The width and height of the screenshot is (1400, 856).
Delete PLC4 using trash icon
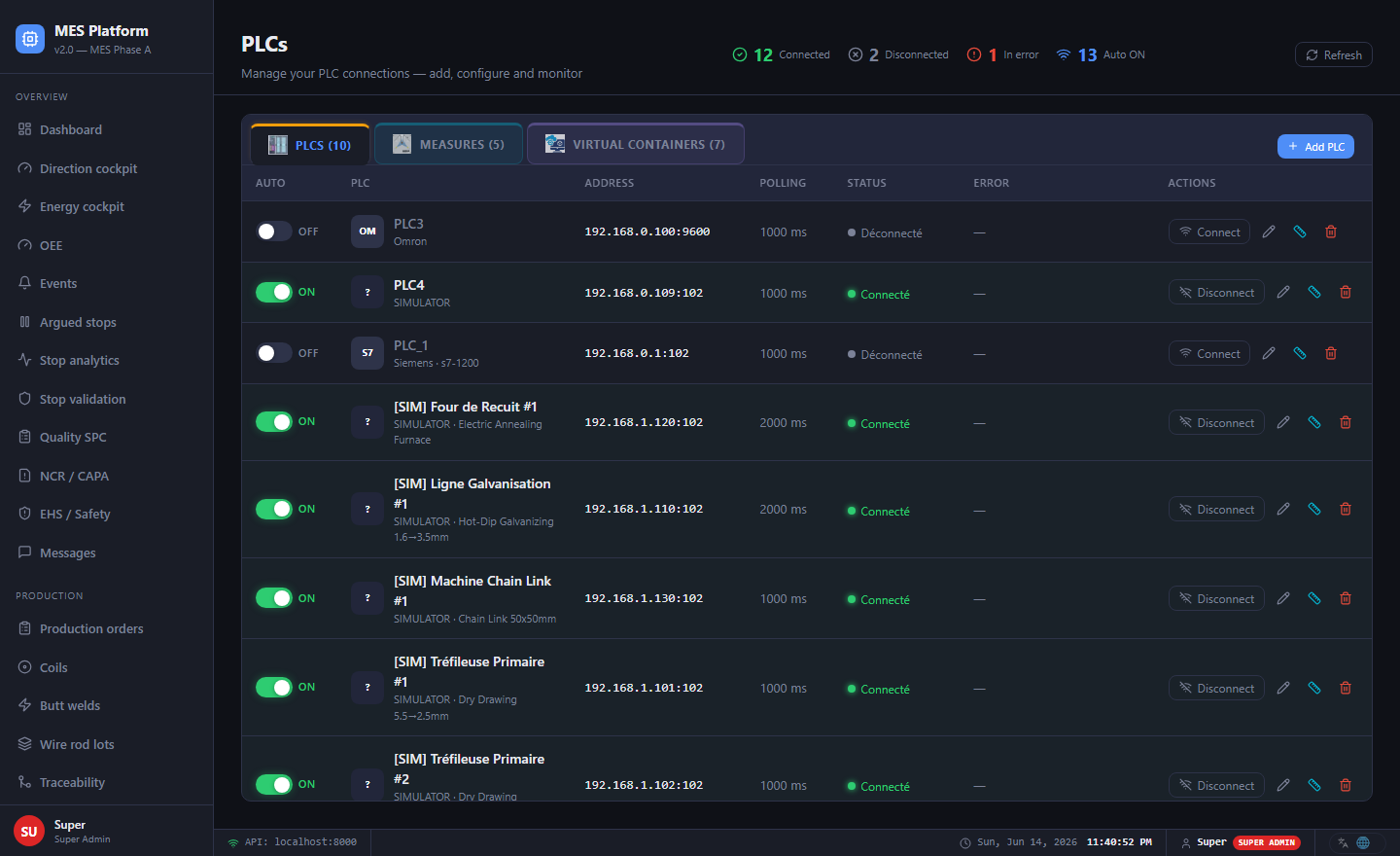(1346, 292)
